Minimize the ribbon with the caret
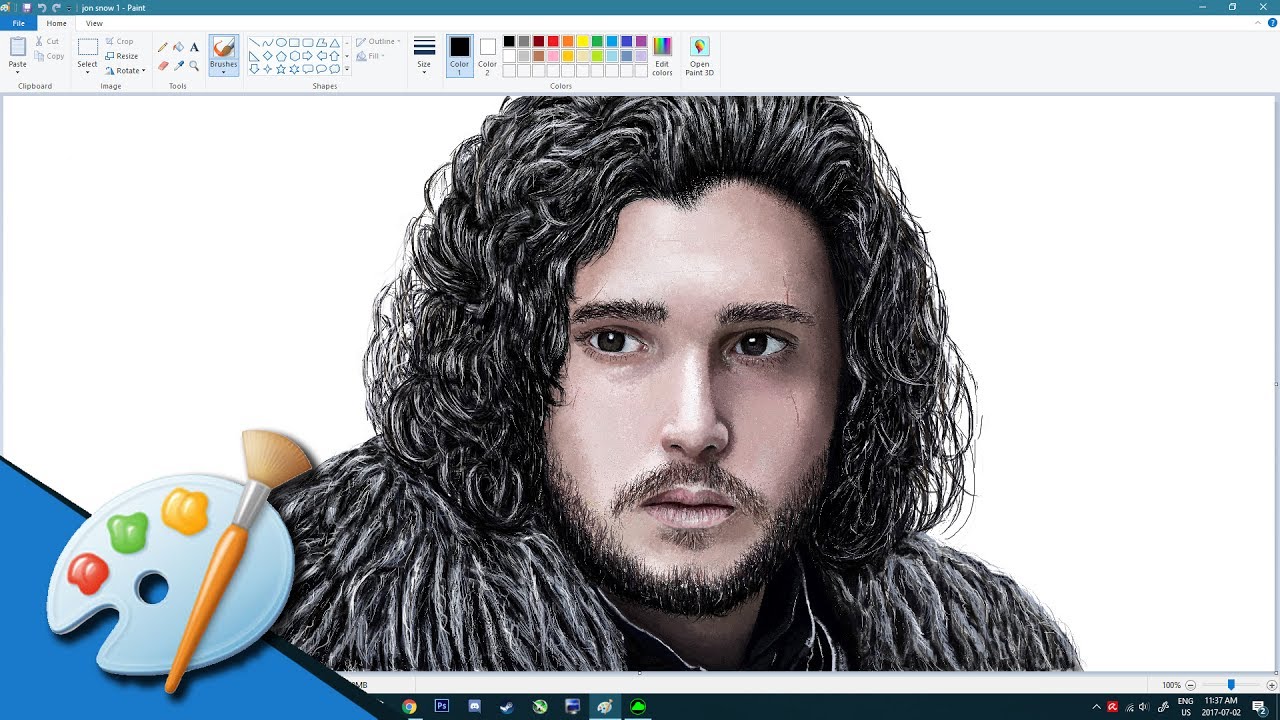Viewport: 1280px width, 720px height. click(x=1260, y=22)
